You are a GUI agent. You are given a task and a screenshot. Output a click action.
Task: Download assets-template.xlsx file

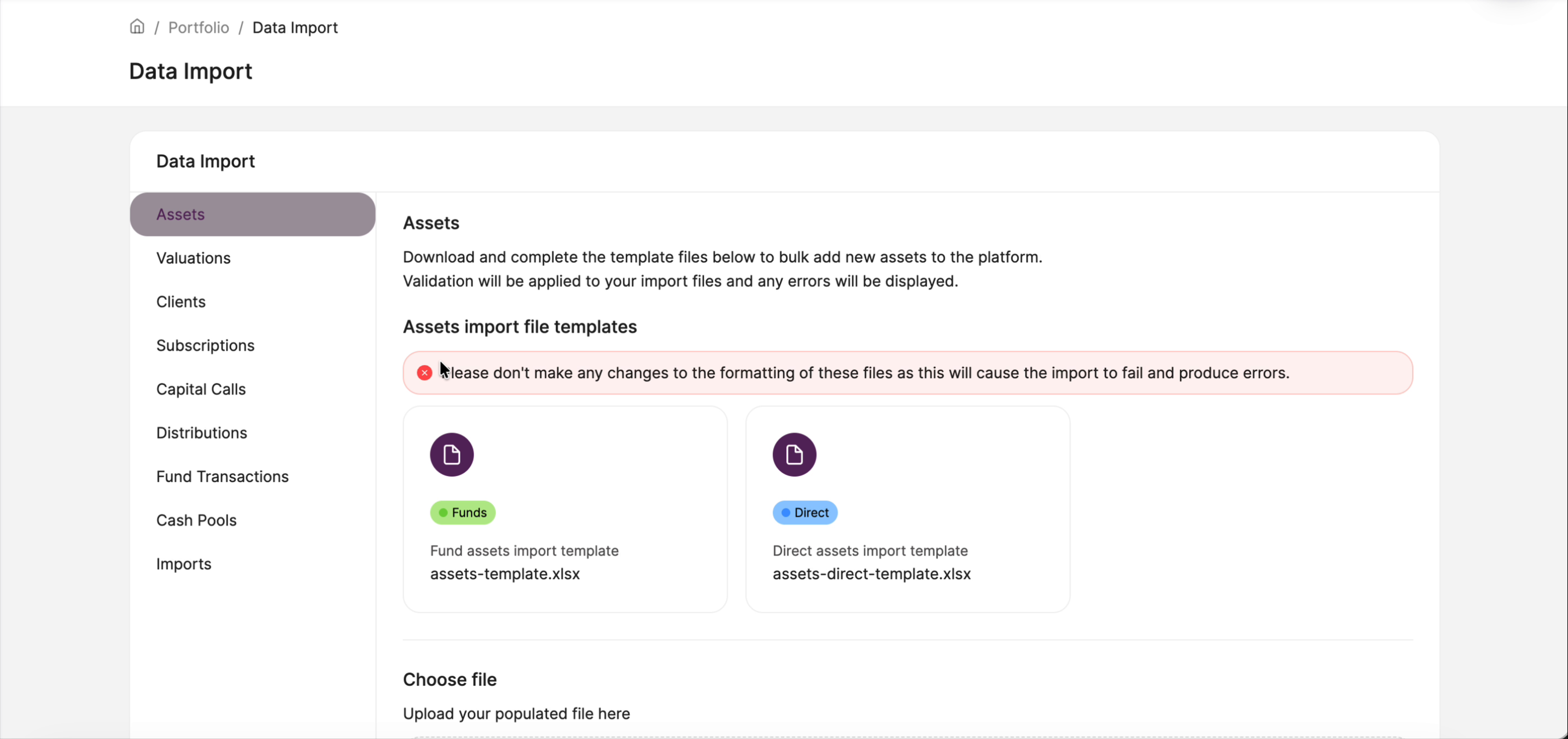pos(505,574)
